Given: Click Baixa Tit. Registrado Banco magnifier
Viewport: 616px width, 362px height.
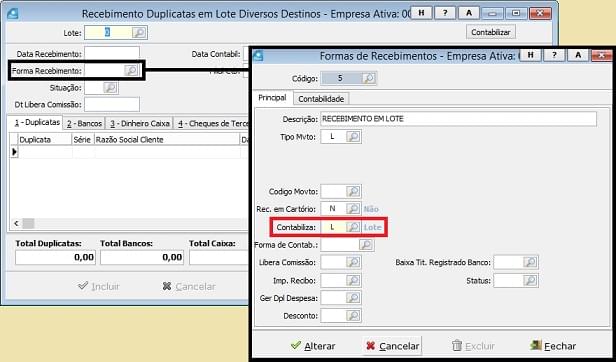Looking at the screenshot, I should point(530,262).
